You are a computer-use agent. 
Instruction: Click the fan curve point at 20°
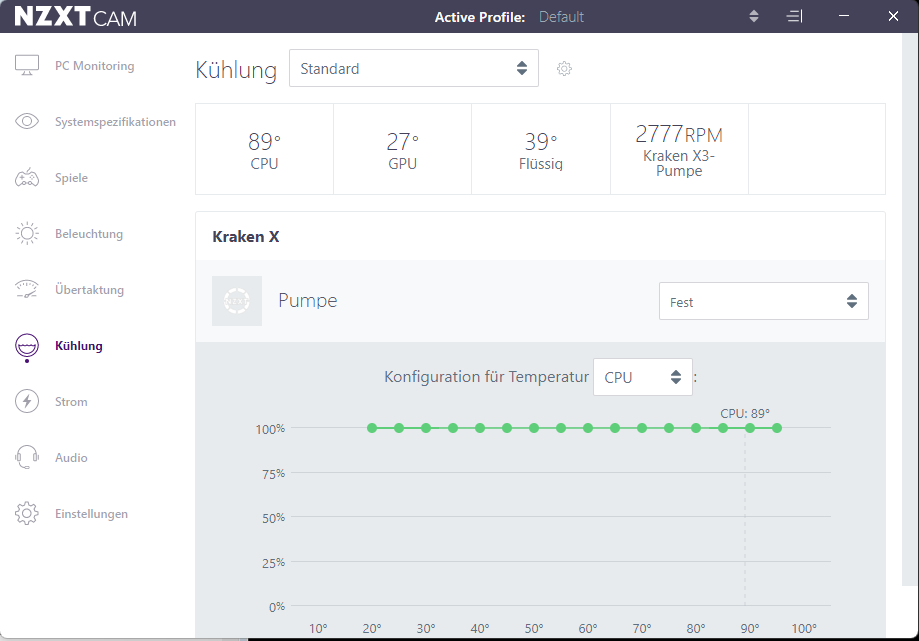(372, 428)
